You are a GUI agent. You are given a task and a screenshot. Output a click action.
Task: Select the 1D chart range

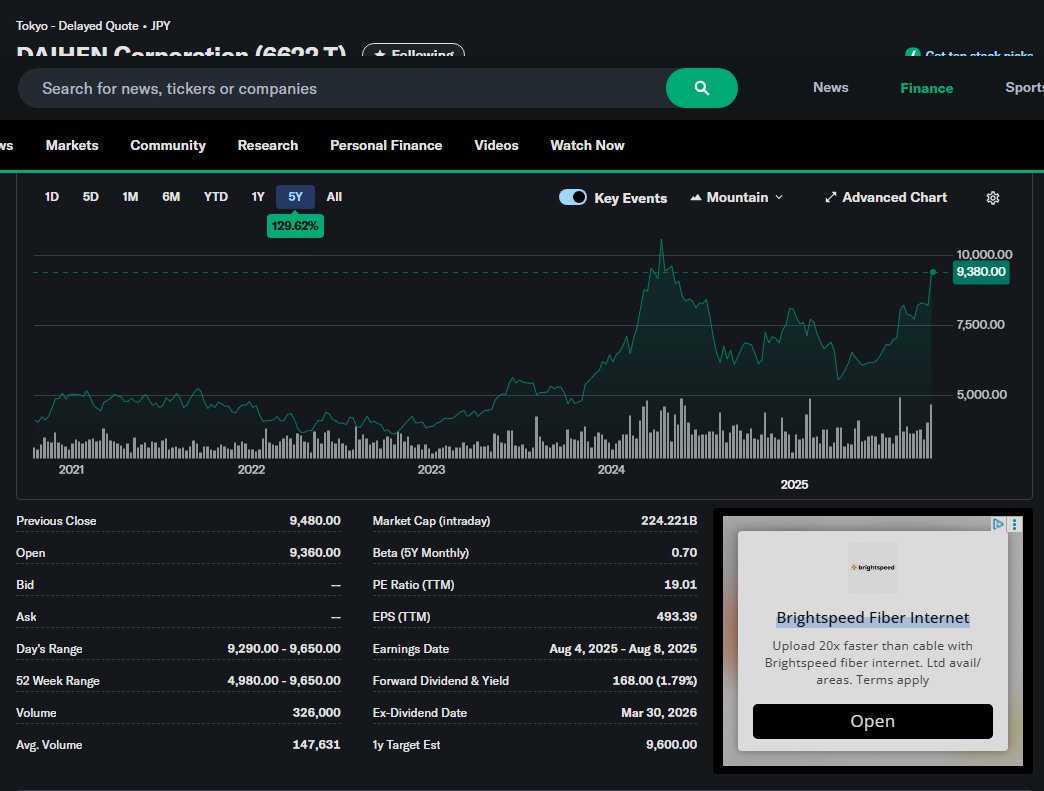coord(52,196)
